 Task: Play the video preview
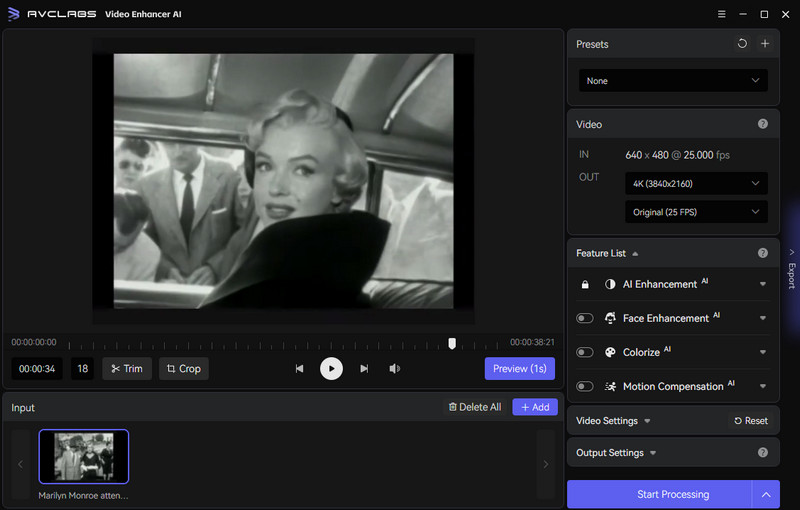click(x=331, y=368)
